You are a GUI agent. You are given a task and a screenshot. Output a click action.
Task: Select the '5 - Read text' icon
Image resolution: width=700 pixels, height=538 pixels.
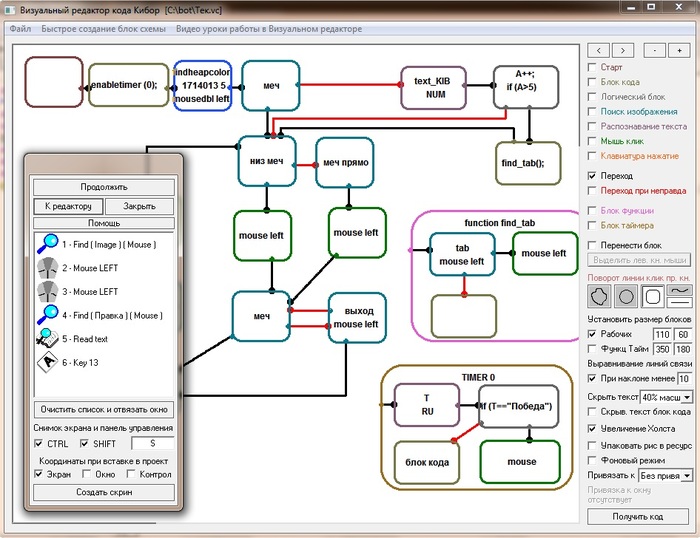point(48,339)
